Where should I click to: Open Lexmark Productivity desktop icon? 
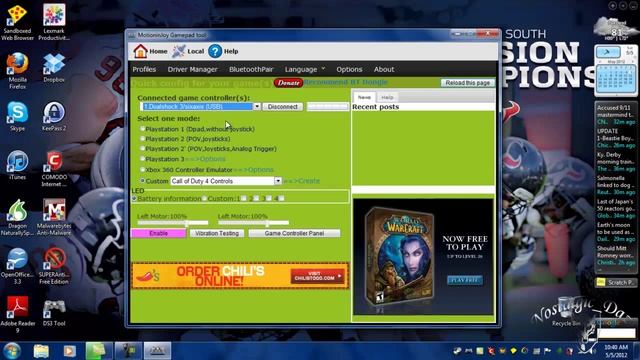point(54,22)
